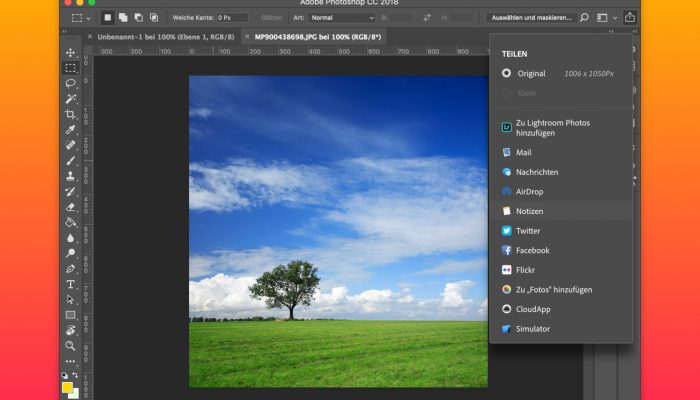Share the image via AirDrop
Viewport: 700px width, 400px height.
tap(561, 192)
